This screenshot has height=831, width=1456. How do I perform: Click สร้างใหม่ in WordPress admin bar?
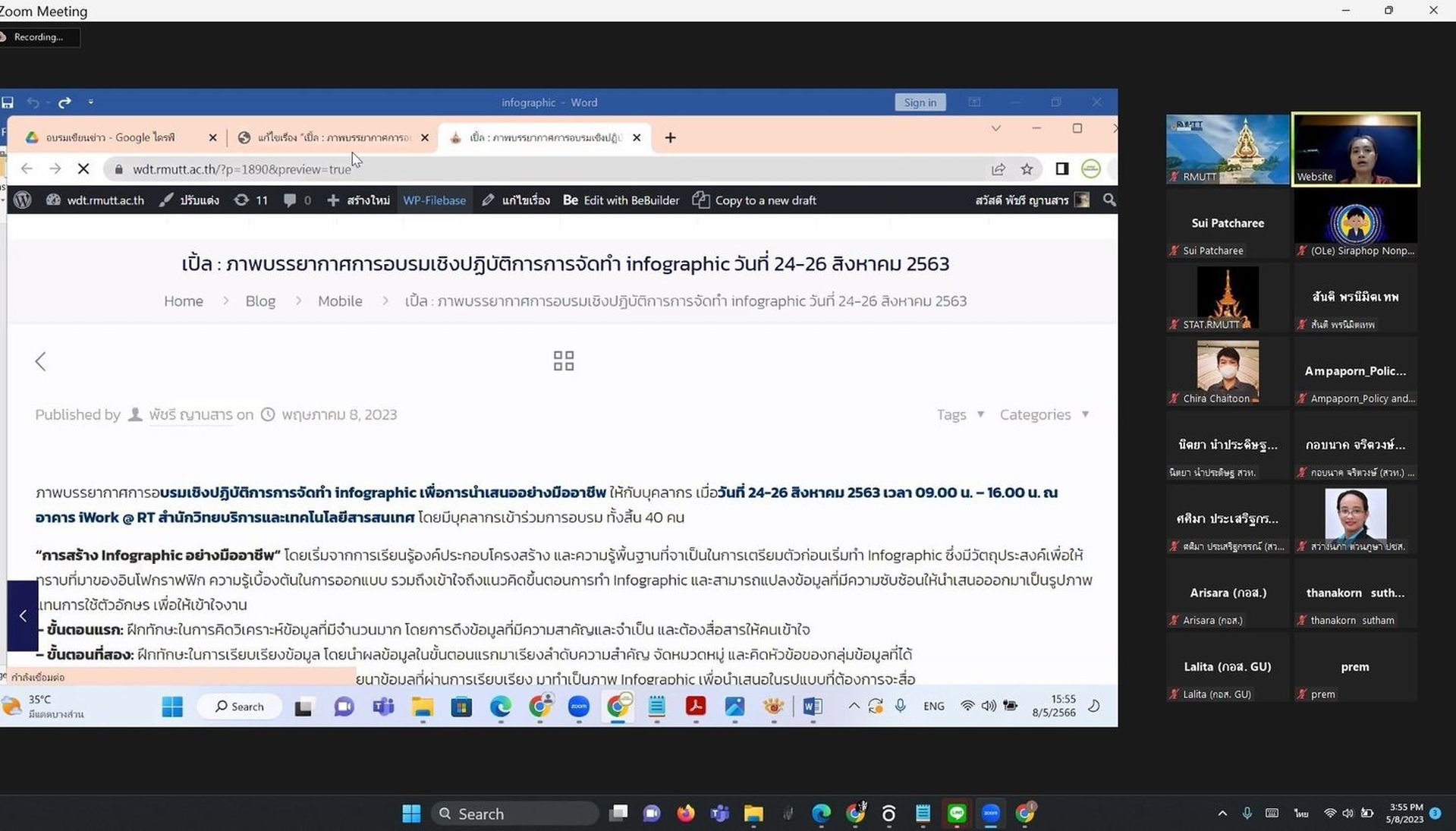click(x=358, y=200)
